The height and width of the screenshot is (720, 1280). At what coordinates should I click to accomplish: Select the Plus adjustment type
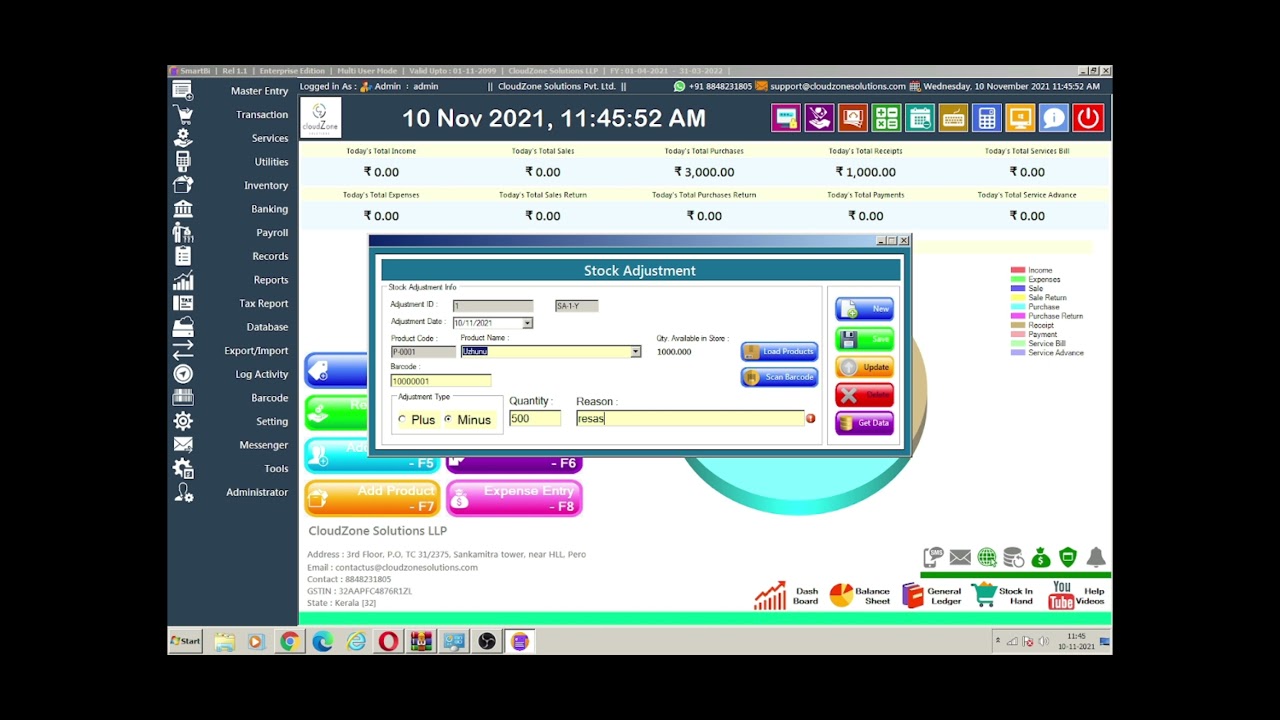coord(402,420)
